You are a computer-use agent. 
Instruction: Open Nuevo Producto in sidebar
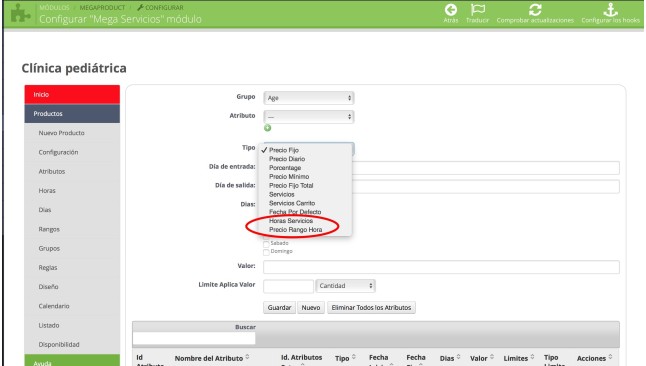[x=72, y=133]
